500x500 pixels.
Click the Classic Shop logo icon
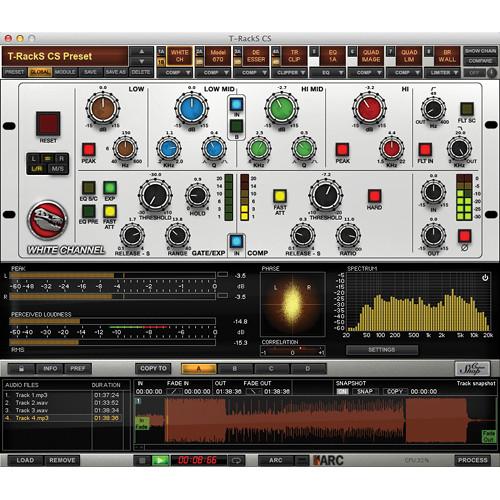click(x=472, y=369)
